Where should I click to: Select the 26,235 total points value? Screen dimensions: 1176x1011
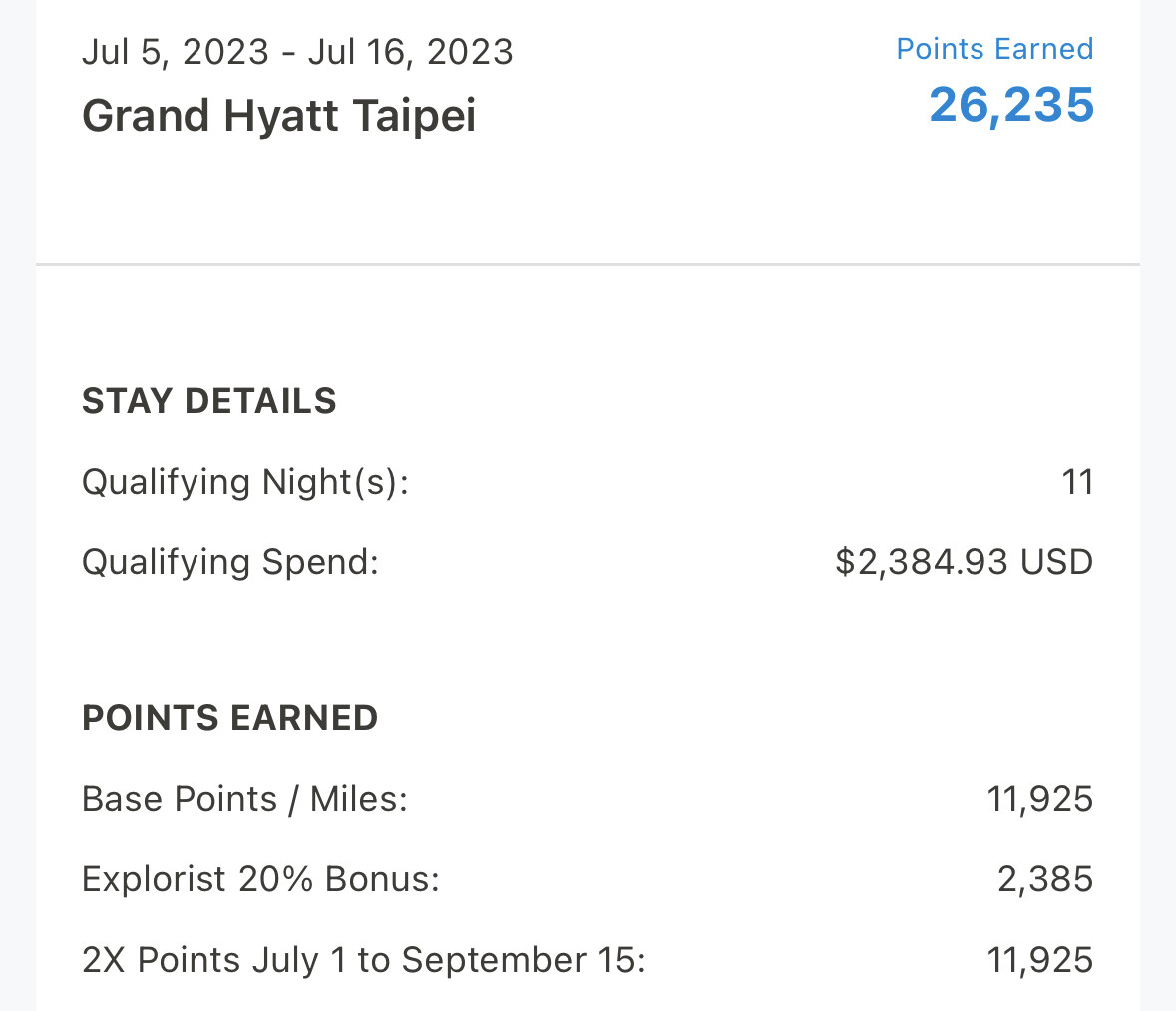1011,105
